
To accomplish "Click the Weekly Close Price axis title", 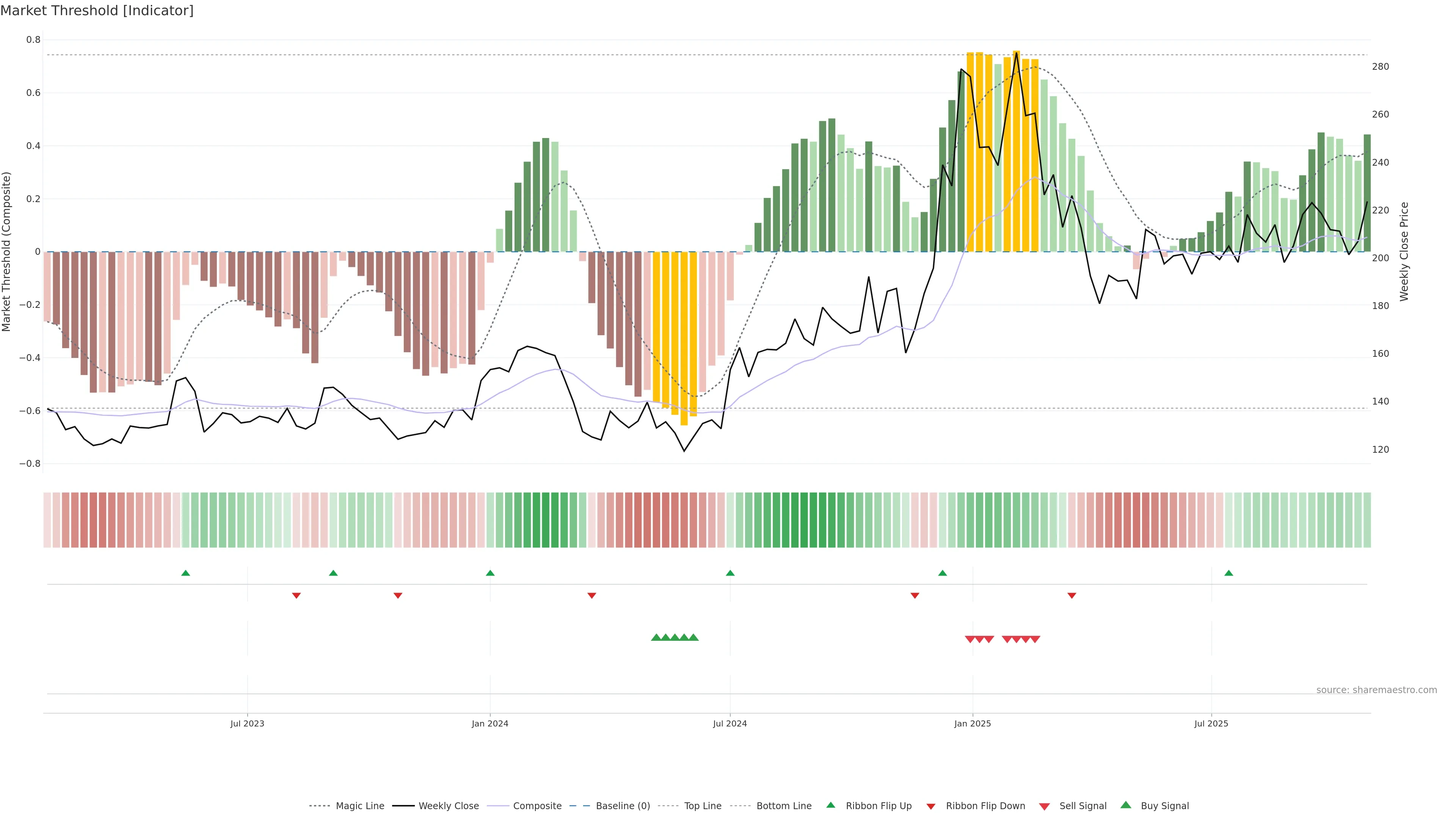I will [1404, 251].
